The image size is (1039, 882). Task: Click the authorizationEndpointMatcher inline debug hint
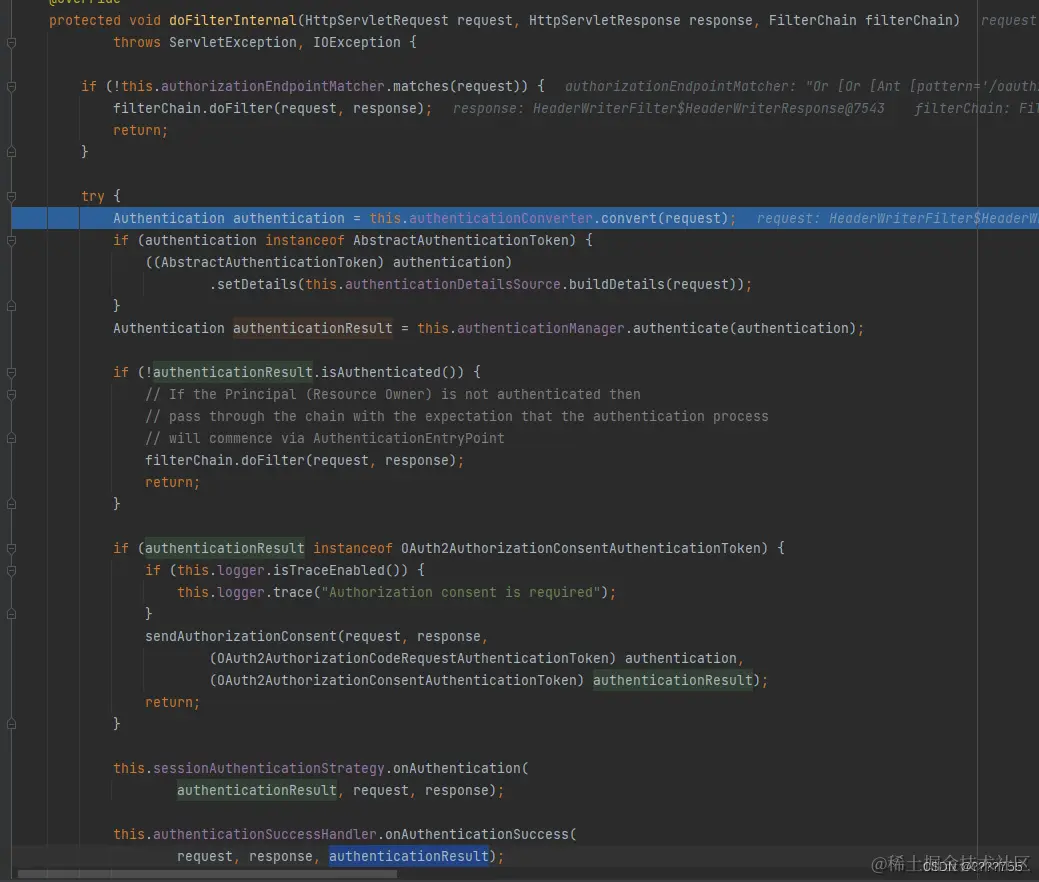click(x=801, y=86)
